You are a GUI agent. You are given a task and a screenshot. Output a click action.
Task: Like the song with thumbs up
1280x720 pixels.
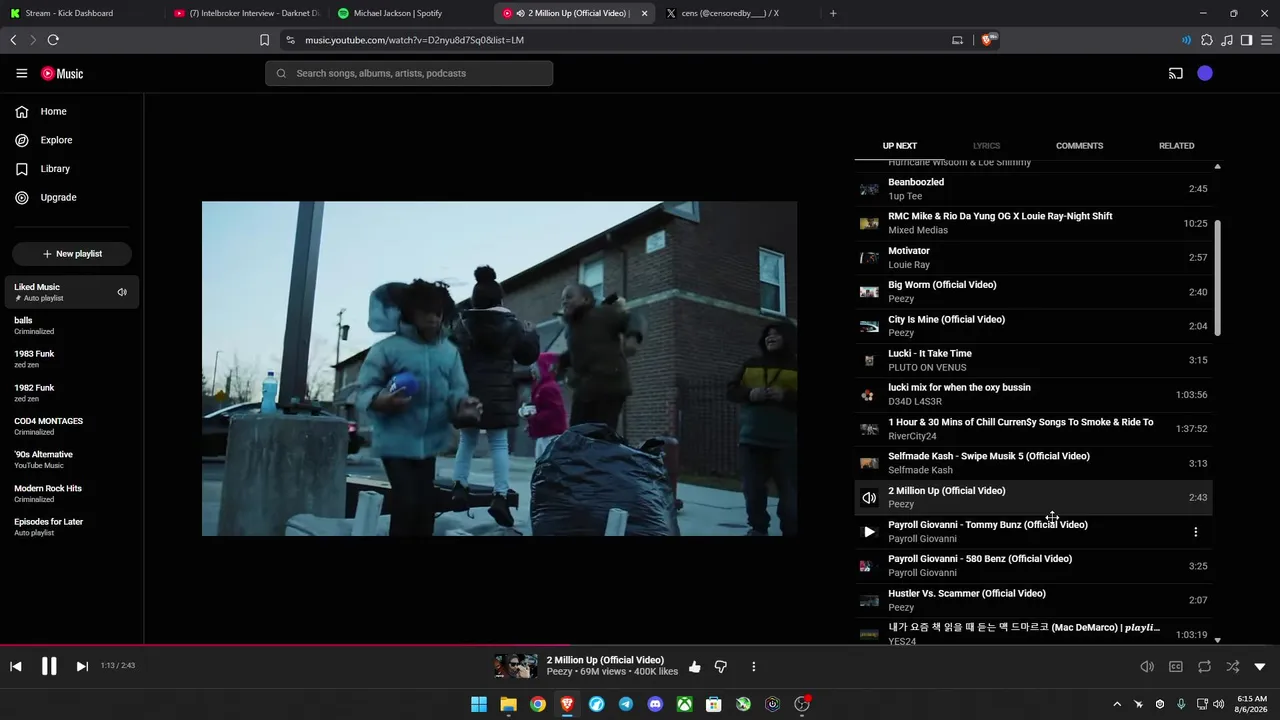(x=695, y=667)
